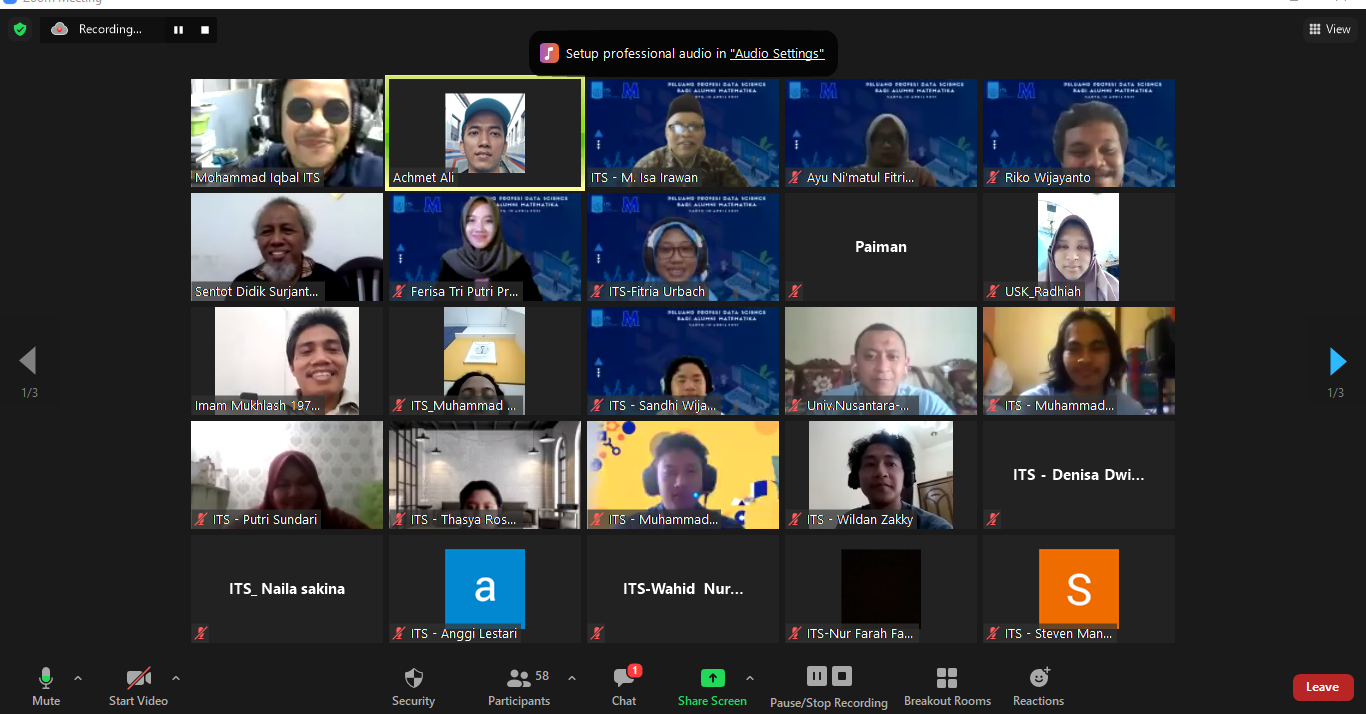Turn on camera with Start Video

pos(138,686)
